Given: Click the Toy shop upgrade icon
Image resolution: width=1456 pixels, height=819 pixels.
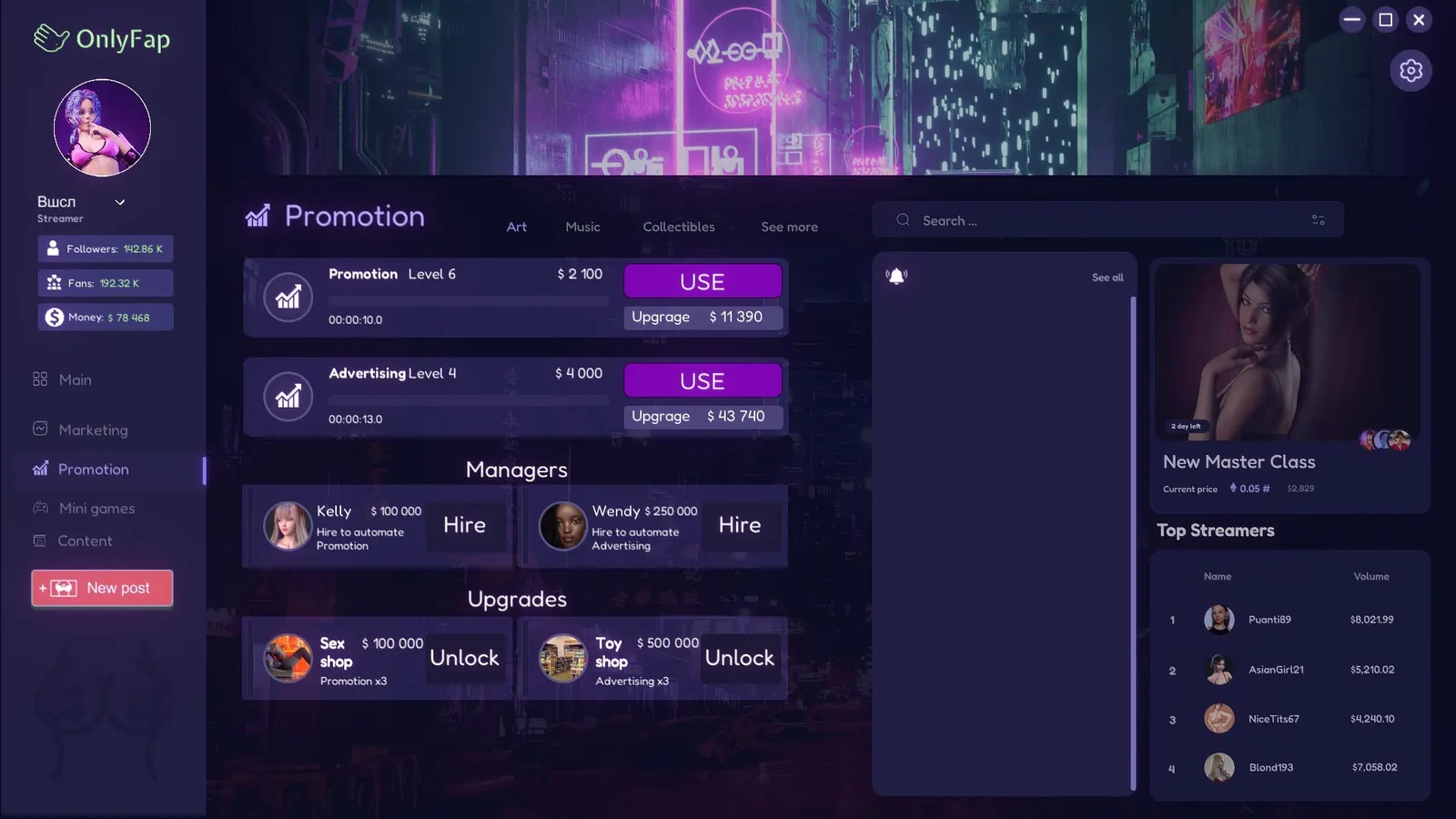Looking at the screenshot, I should coord(562,658).
